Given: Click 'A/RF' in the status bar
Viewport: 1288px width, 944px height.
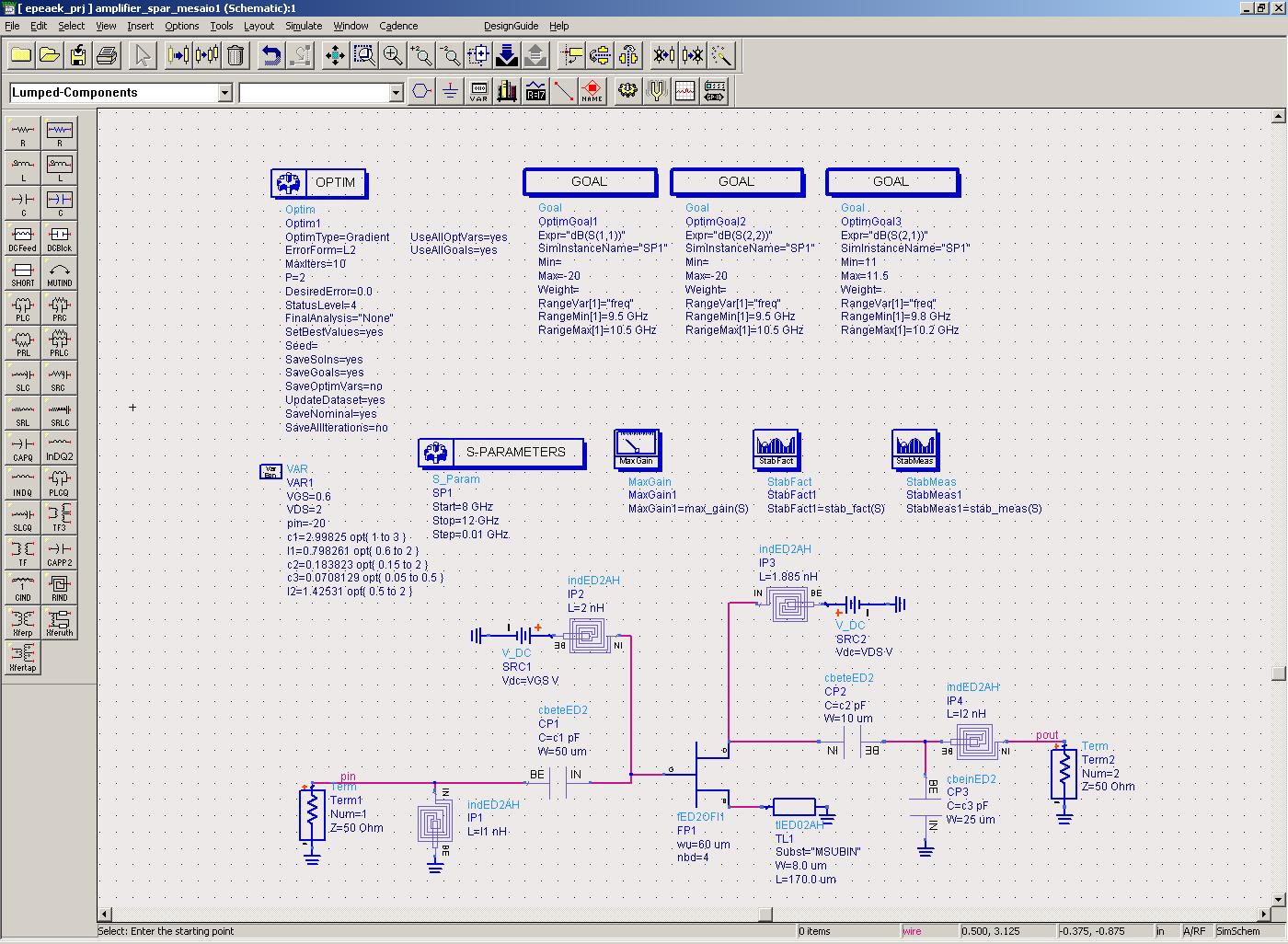Looking at the screenshot, I should [1194, 931].
